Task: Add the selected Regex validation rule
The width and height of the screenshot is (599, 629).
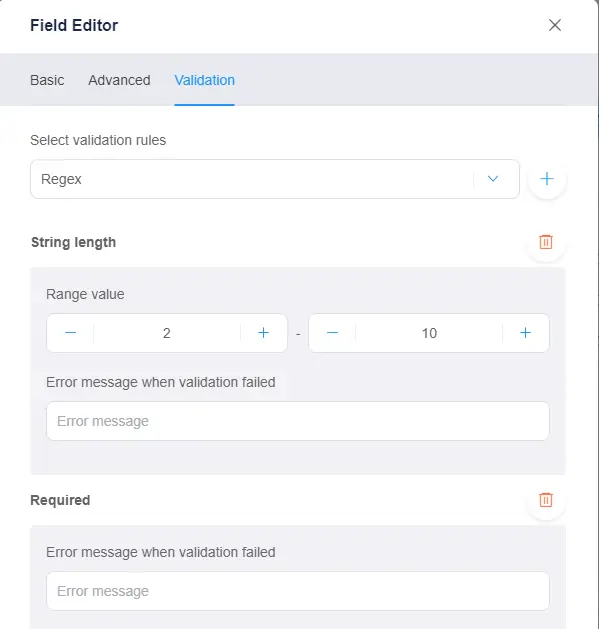Action: 546,179
